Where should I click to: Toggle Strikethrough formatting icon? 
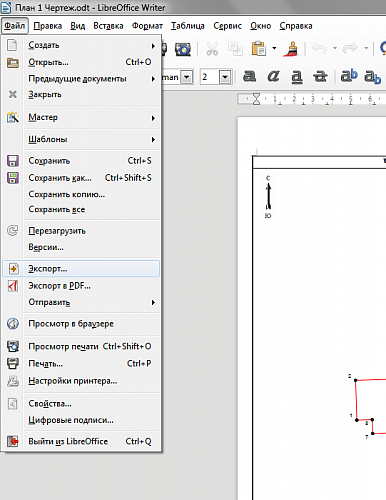point(320,77)
